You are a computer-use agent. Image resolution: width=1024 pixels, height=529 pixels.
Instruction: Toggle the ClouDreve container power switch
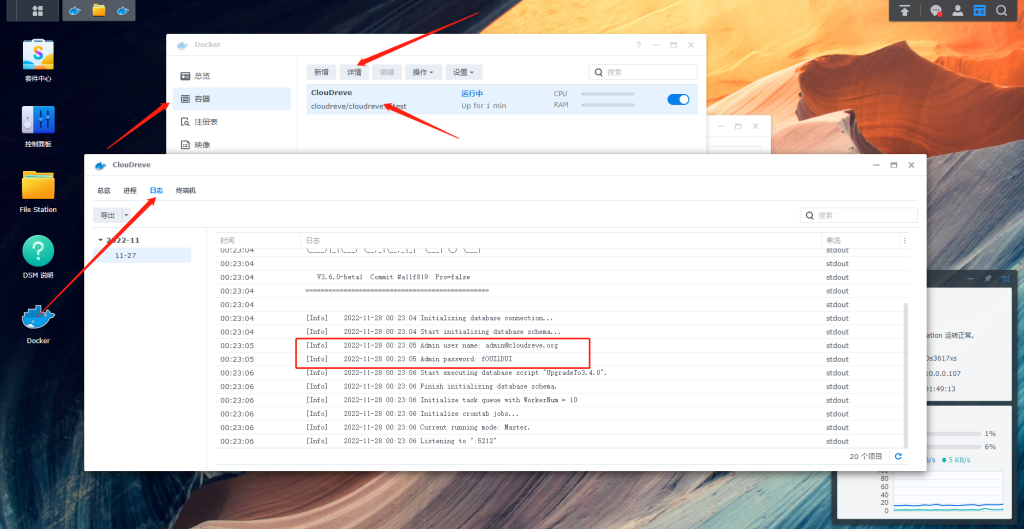click(678, 99)
